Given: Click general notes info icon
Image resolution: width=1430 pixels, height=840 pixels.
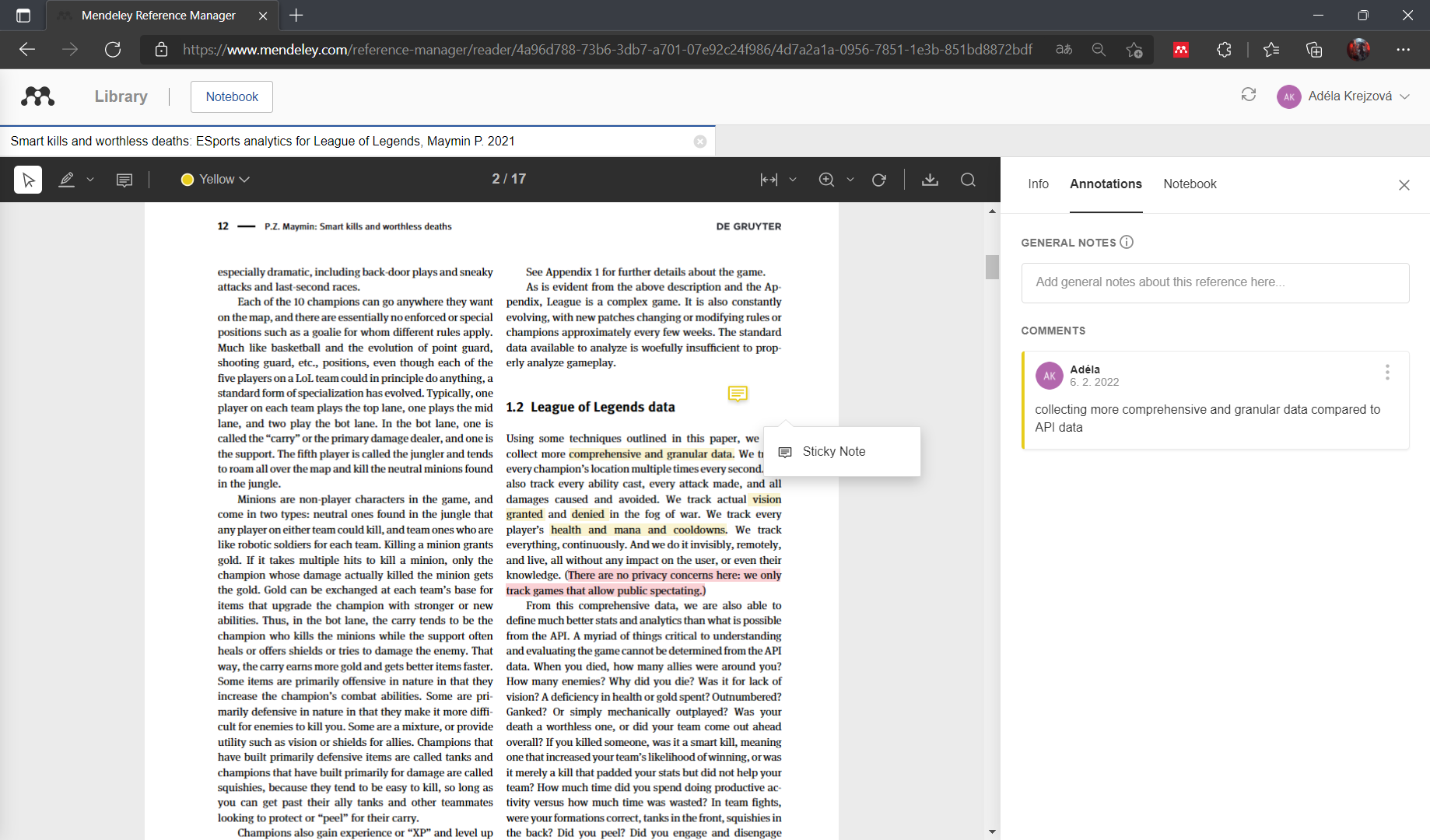Looking at the screenshot, I should [x=1127, y=242].
